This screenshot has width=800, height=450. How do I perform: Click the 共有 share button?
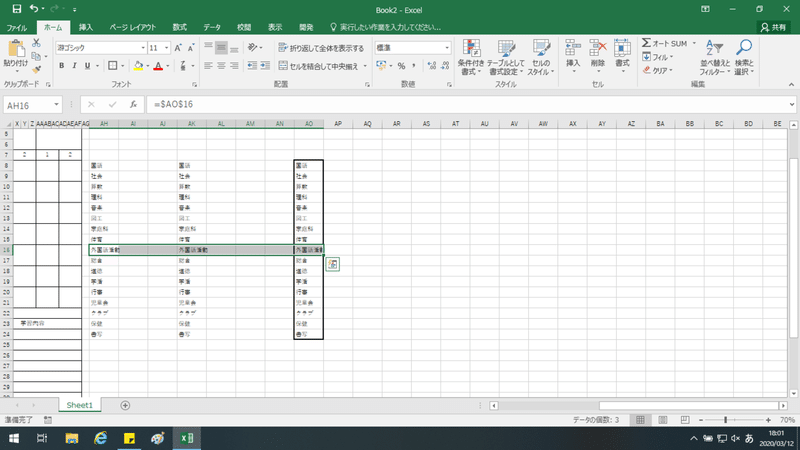pyautogui.click(x=773, y=27)
